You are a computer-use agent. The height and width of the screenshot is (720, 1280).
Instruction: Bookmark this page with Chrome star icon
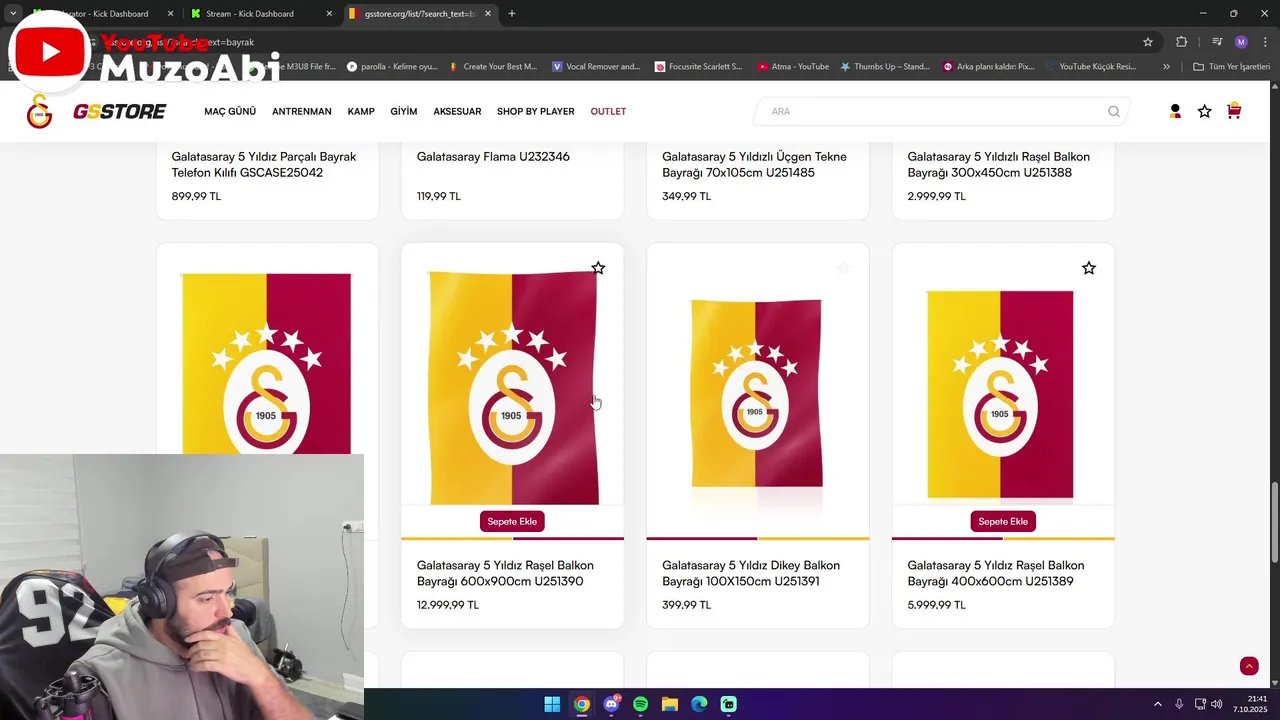point(1148,42)
